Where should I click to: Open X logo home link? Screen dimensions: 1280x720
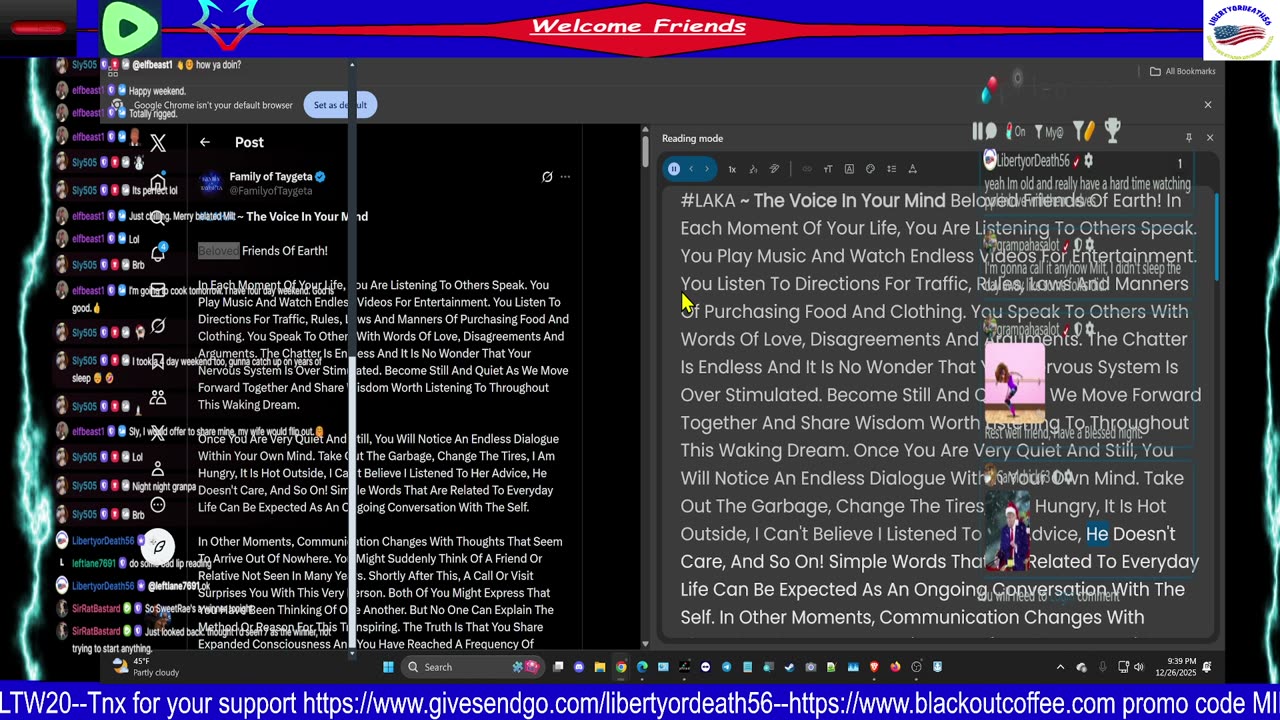tap(158, 143)
